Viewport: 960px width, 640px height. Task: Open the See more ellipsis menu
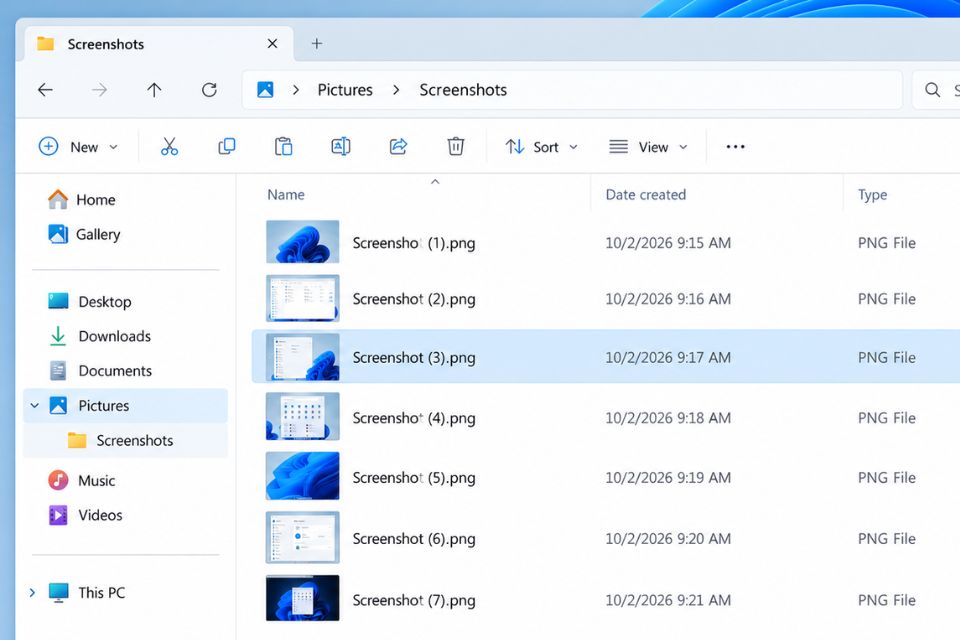(x=735, y=146)
